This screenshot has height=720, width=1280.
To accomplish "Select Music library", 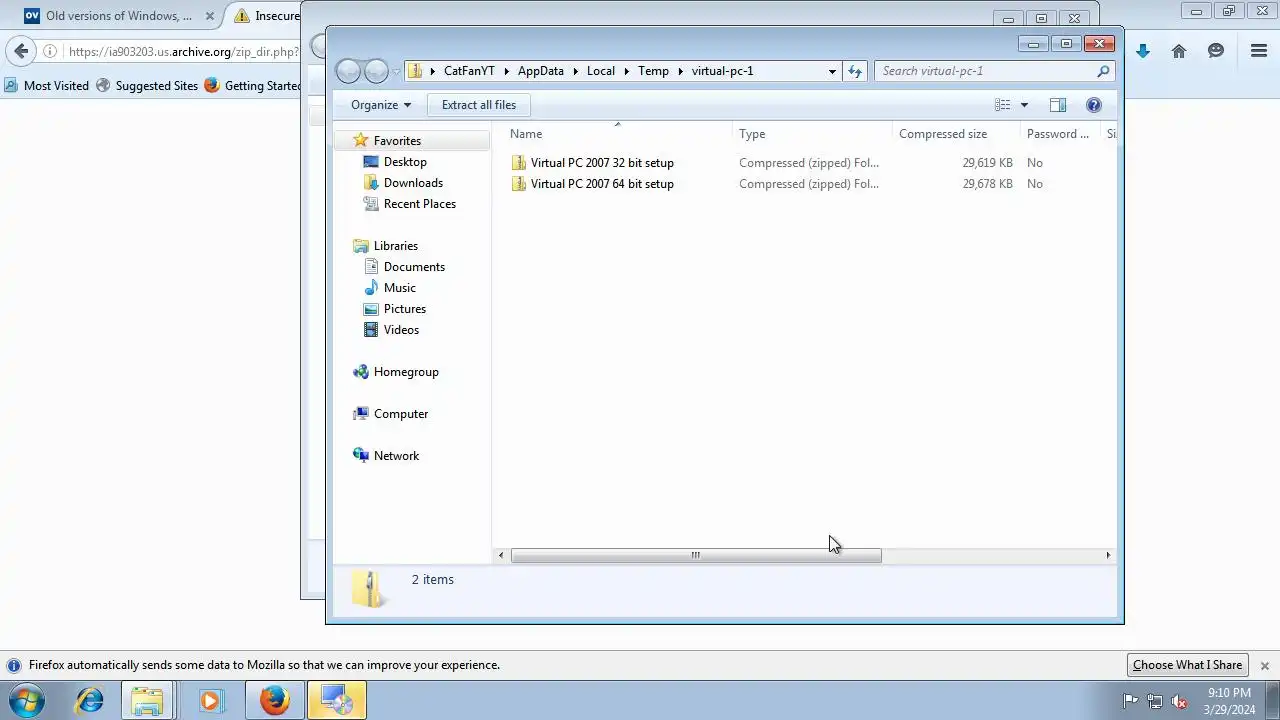I will click(399, 288).
